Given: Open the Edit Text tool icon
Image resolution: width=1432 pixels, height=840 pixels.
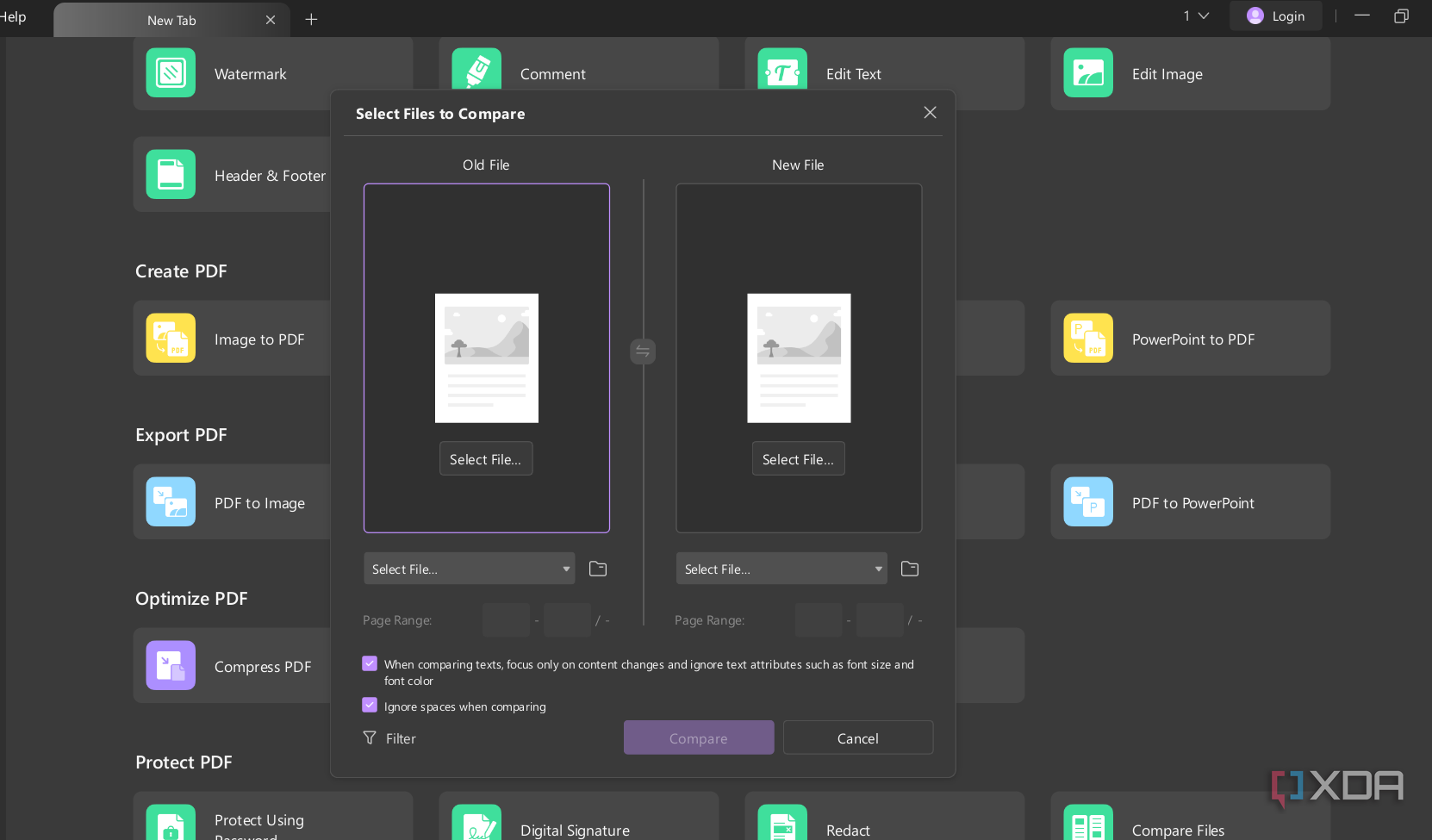Looking at the screenshot, I should (x=782, y=69).
